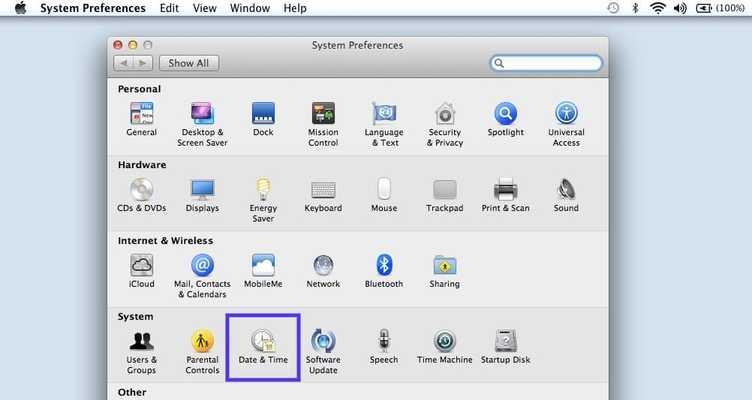Screen dimensions: 752x400
Task: Open the Sound preferences pane
Action: 566,195
